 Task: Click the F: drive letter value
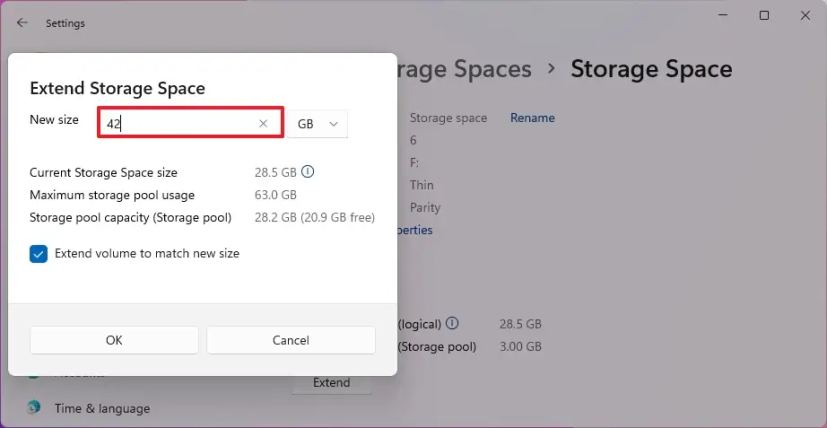[414, 163]
